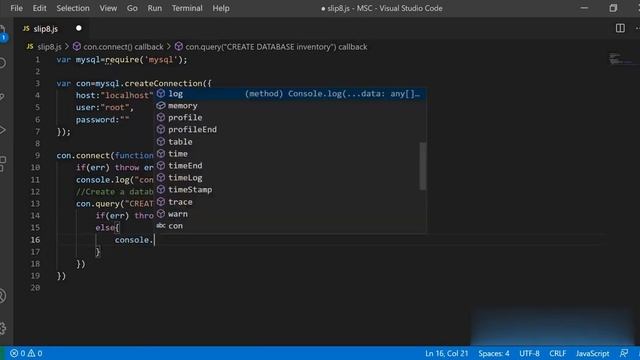Click mysql.createConnection on line 3
The image size is (640, 360).
149,84
